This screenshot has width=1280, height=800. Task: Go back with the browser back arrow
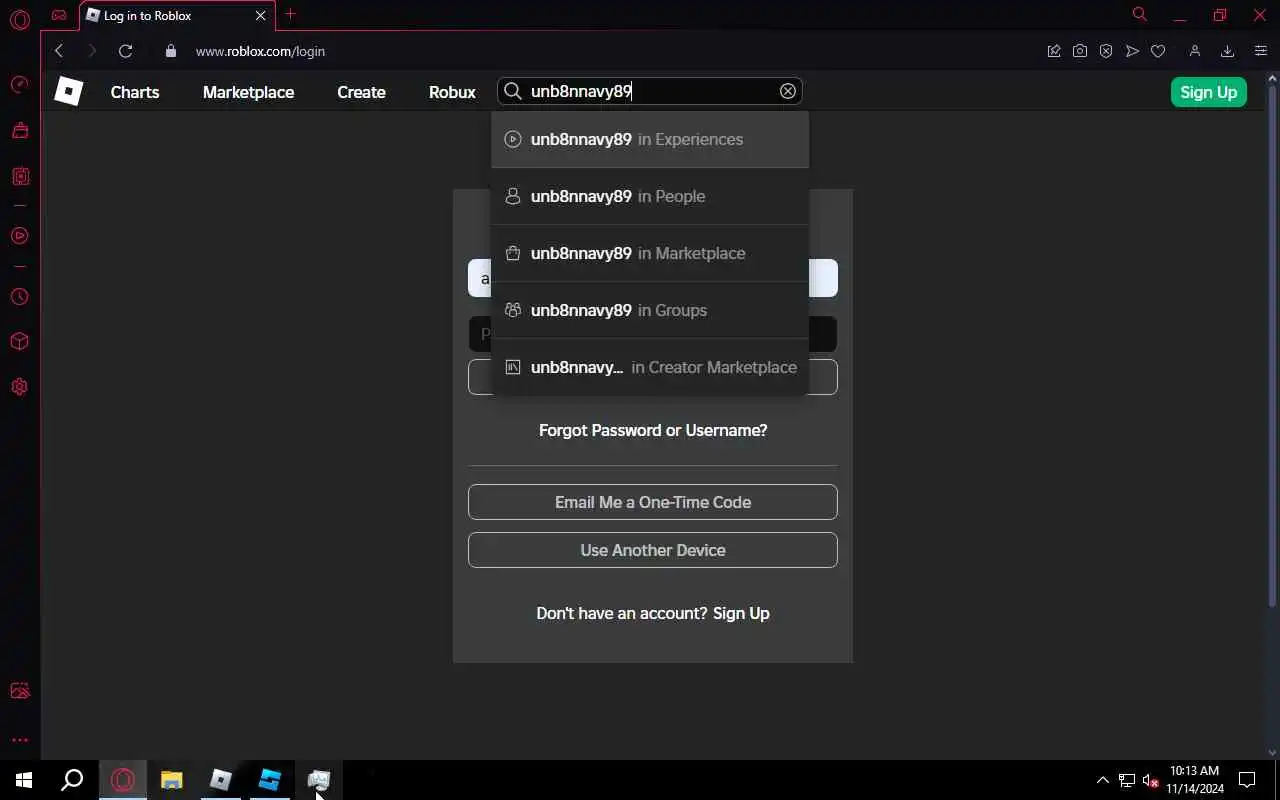59,51
